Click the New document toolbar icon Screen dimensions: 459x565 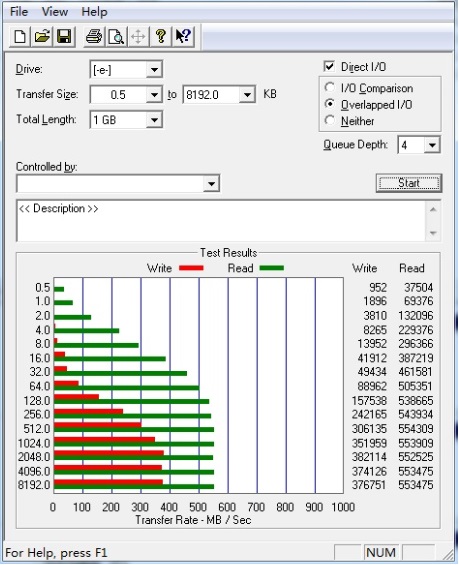20,36
